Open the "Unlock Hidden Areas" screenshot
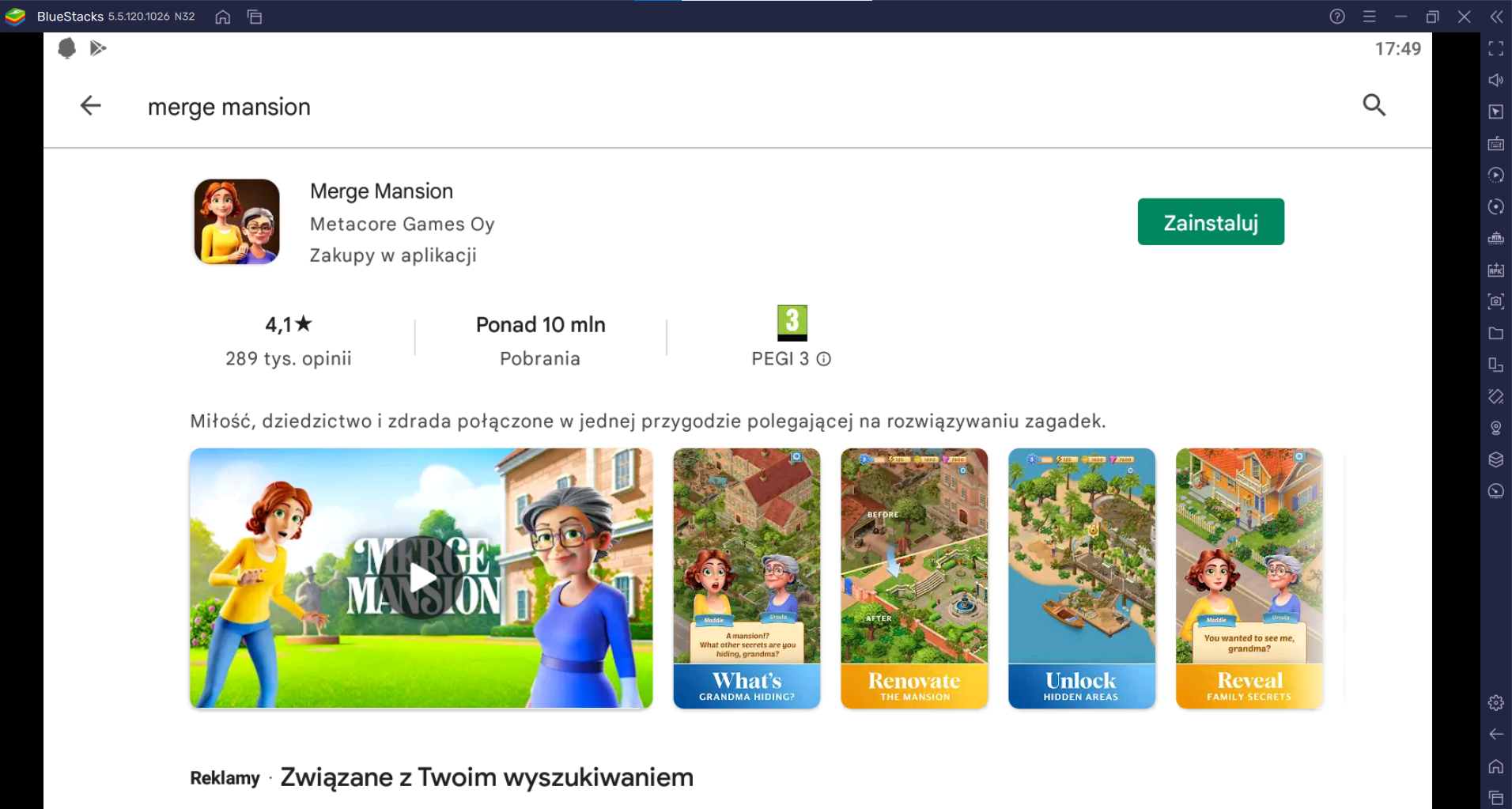This screenshot has width=1512, height=809. pyautogui.click(x=1082, y=578)
